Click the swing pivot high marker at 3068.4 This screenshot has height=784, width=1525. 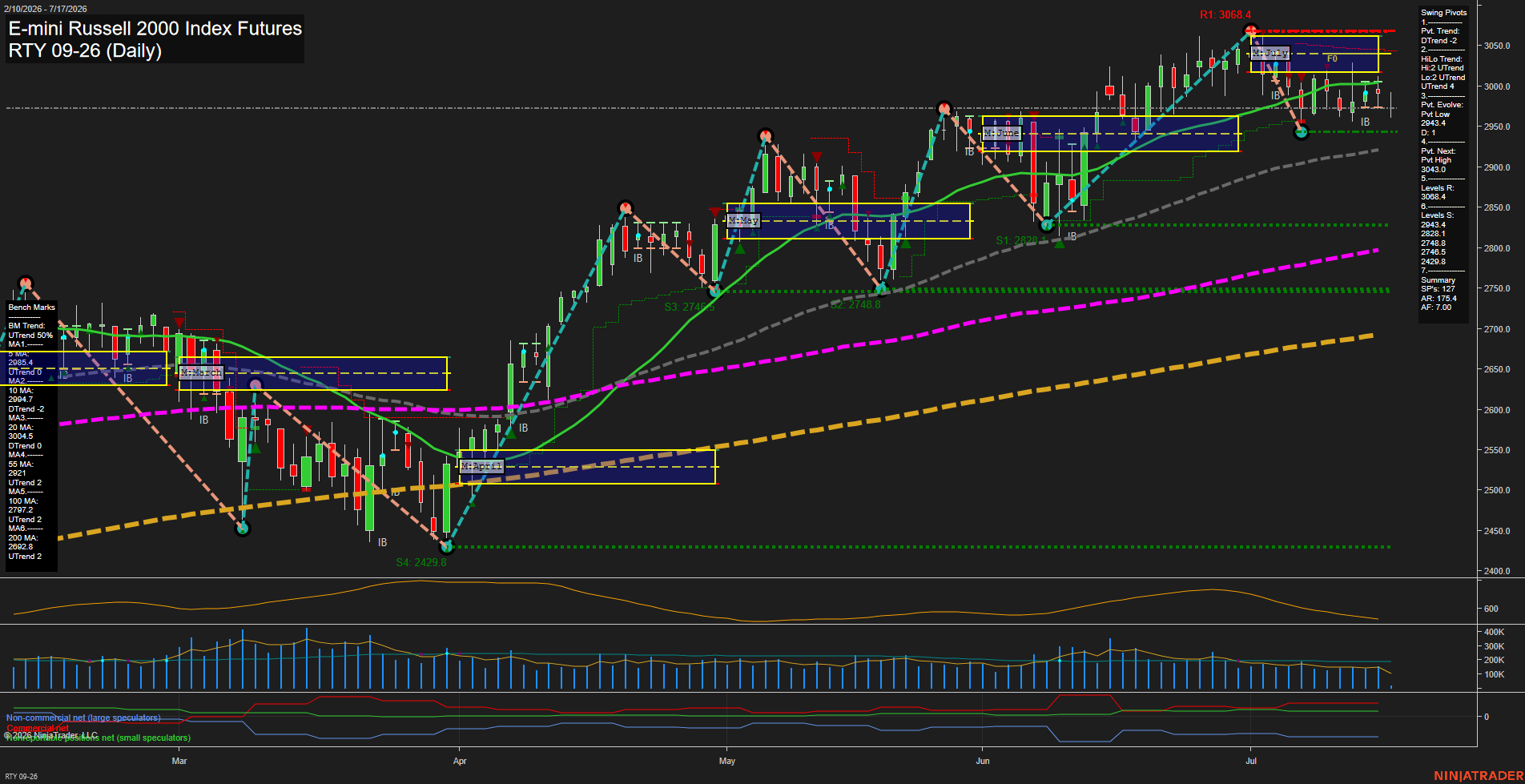point(1251,31)
